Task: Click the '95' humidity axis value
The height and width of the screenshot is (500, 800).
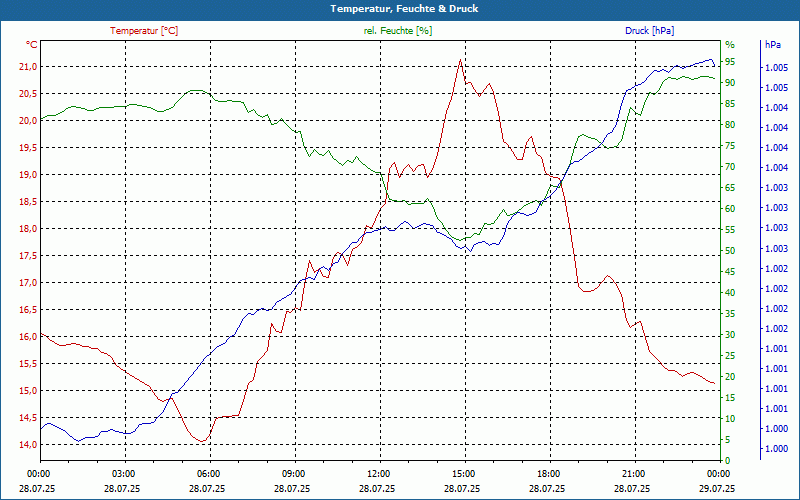Action: coord(730,62)
